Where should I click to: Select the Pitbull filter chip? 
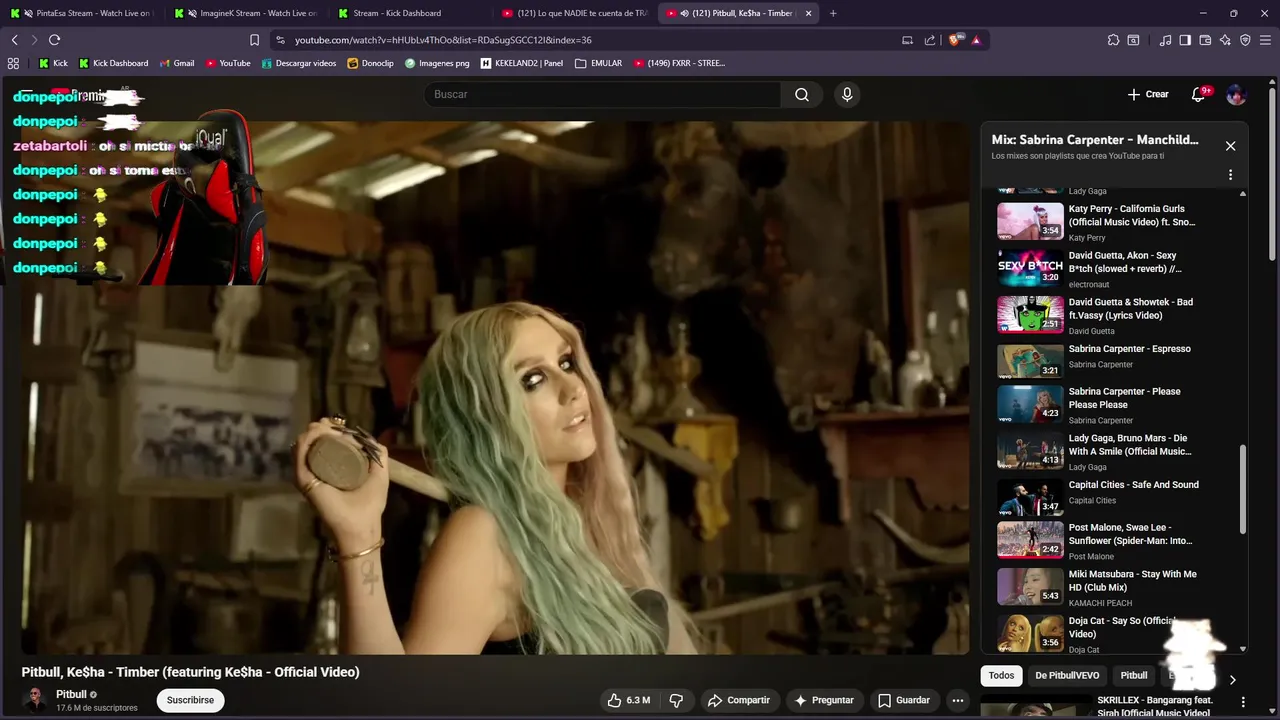pyautogui.click(x=1134, y=676)
